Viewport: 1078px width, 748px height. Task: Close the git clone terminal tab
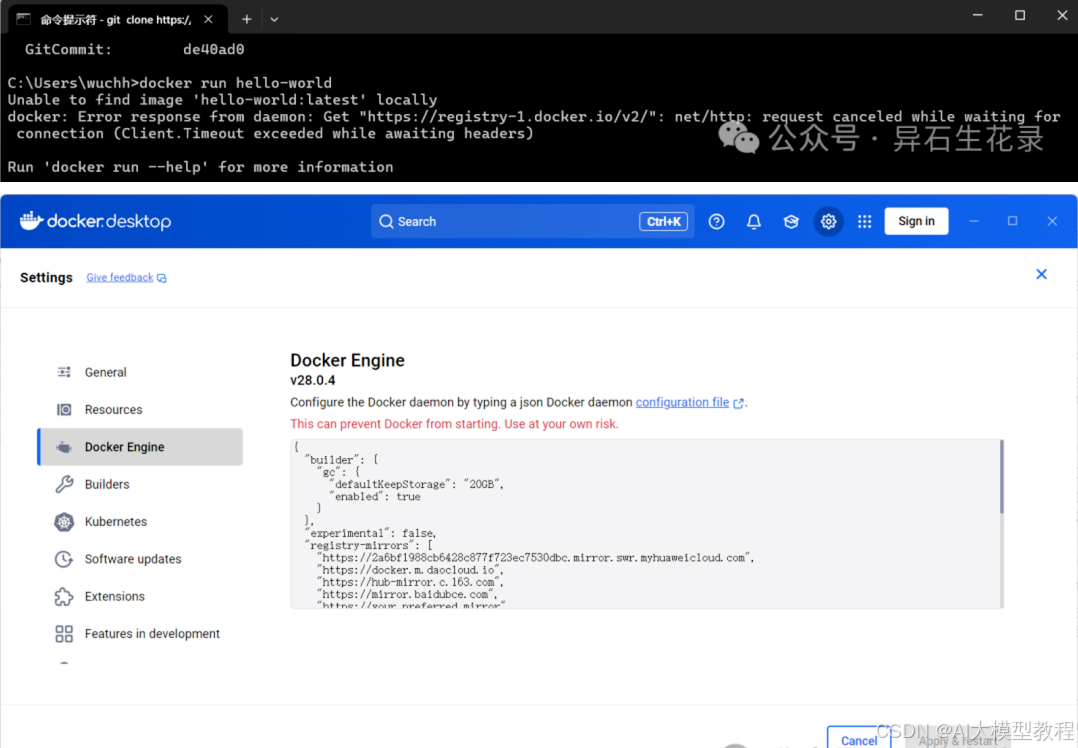tap(208, 19)
